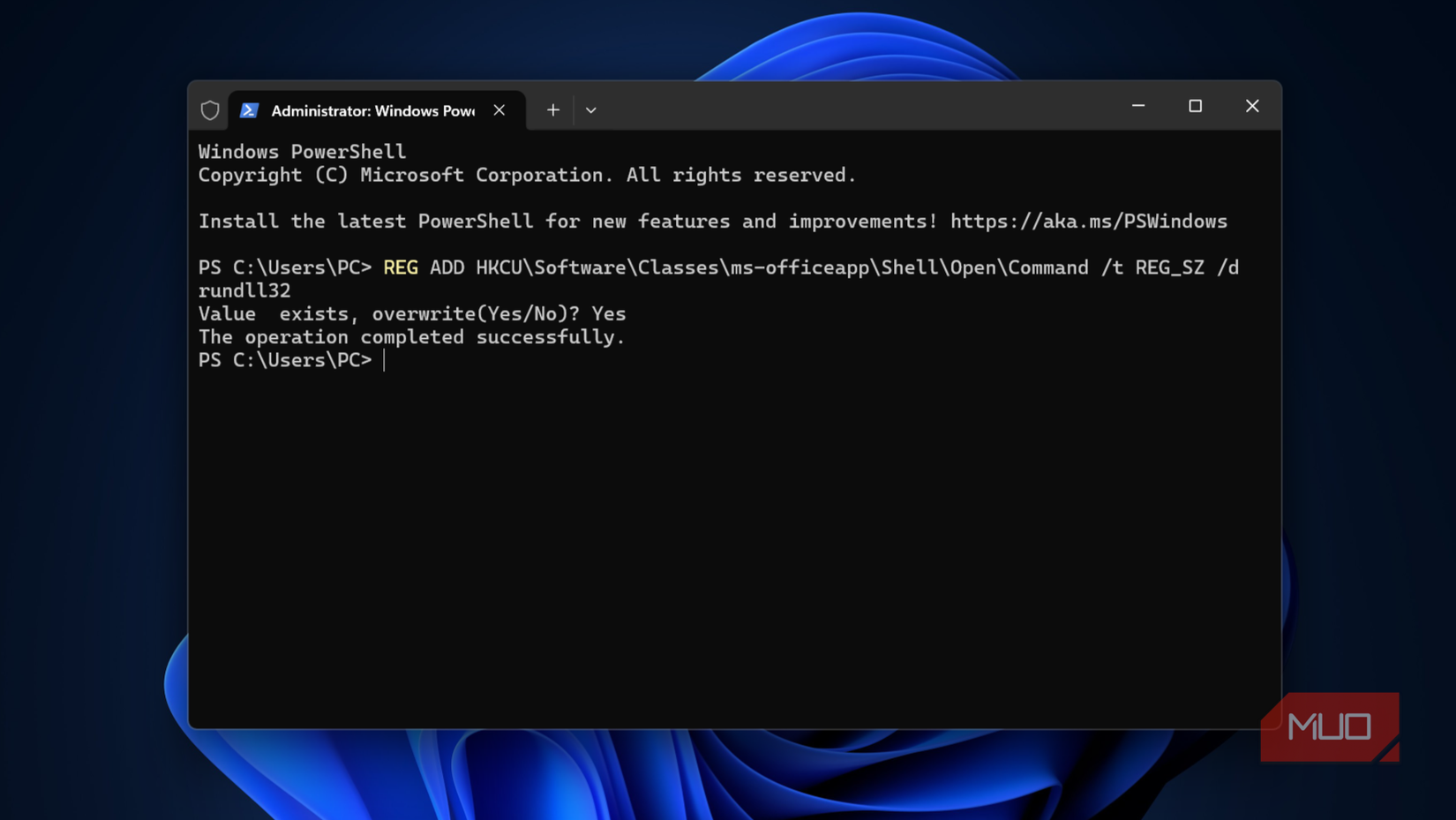Click the REG command word
Screen dimensions: 1456x820
(401, 267)
